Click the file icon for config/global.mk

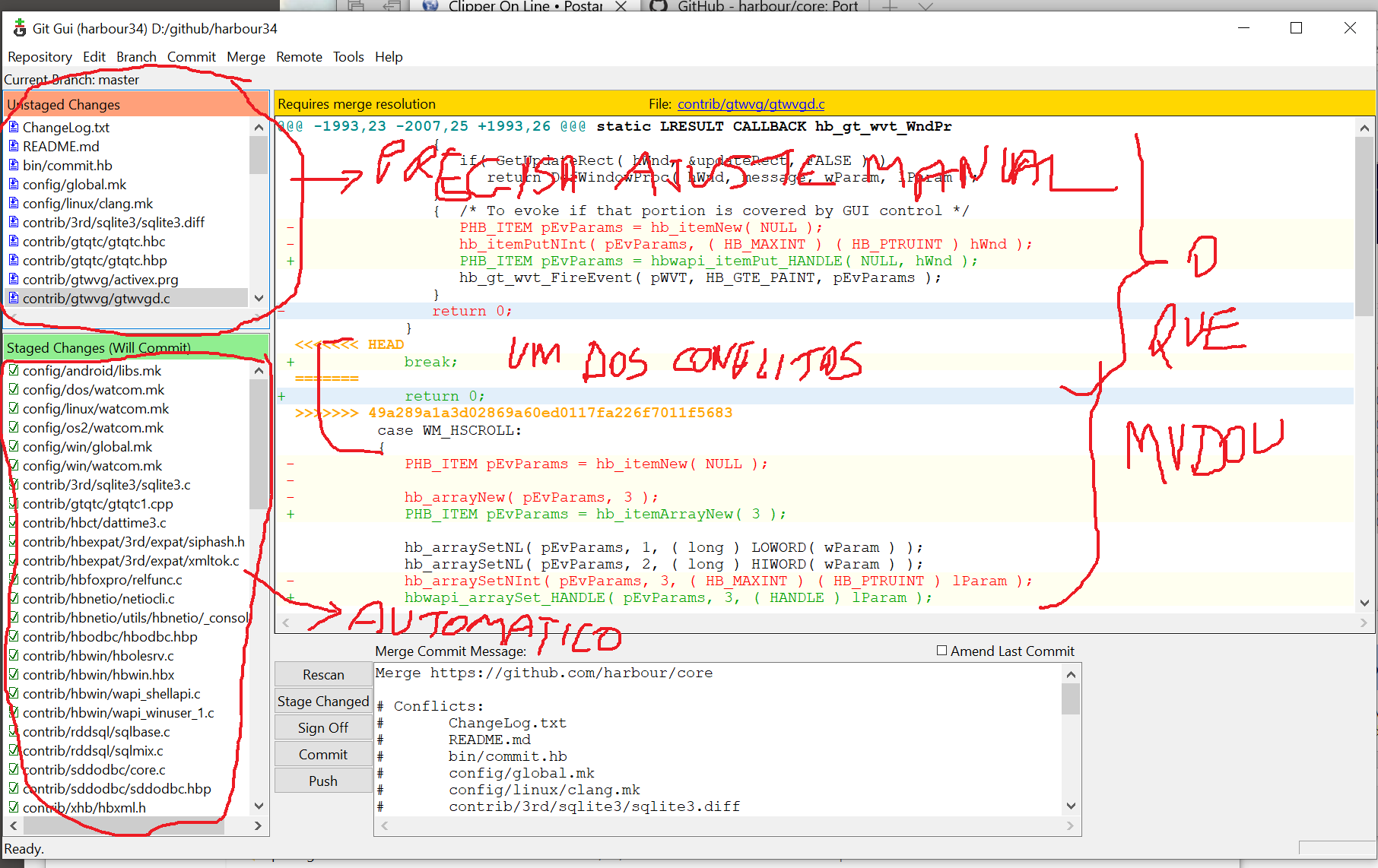point(14,184)
